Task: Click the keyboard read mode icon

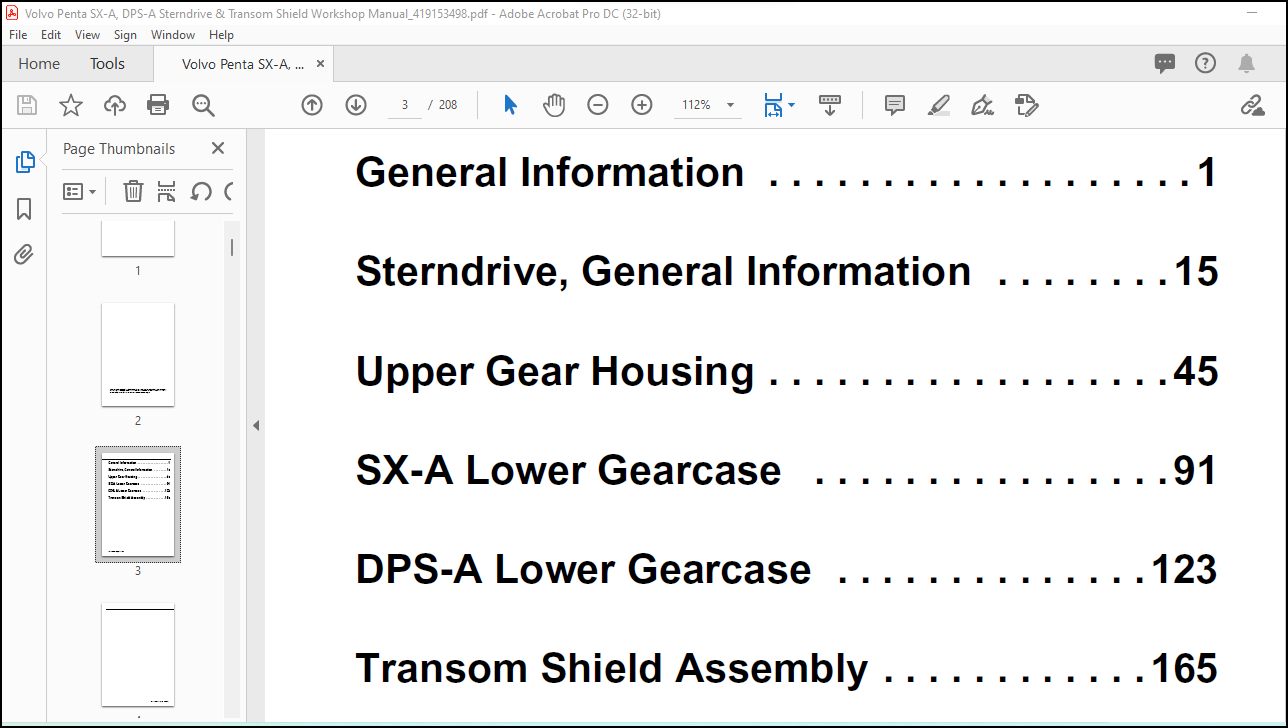Action: 830,105
